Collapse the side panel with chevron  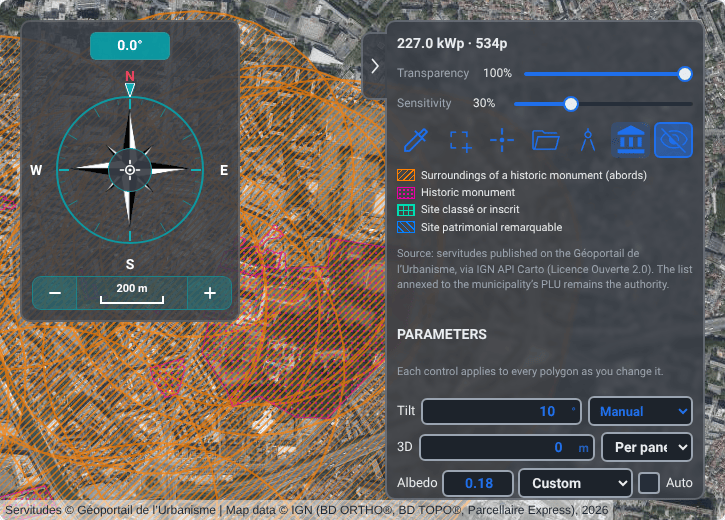coord(375,66)
